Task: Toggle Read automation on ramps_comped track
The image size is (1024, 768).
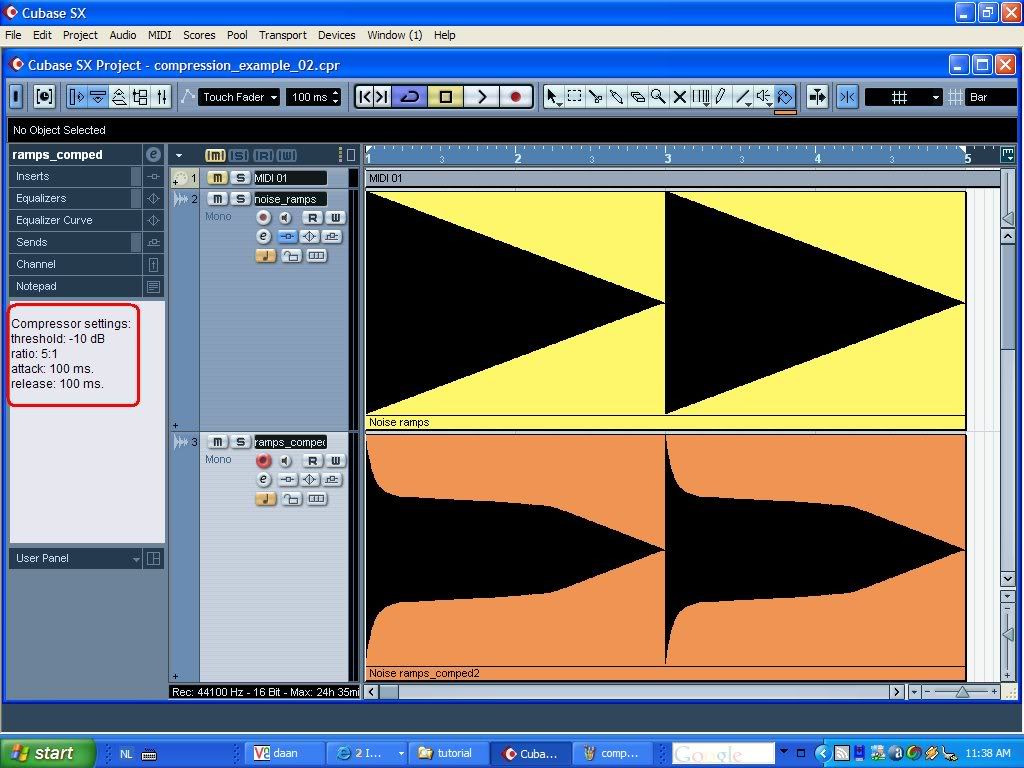Action: 312,461
